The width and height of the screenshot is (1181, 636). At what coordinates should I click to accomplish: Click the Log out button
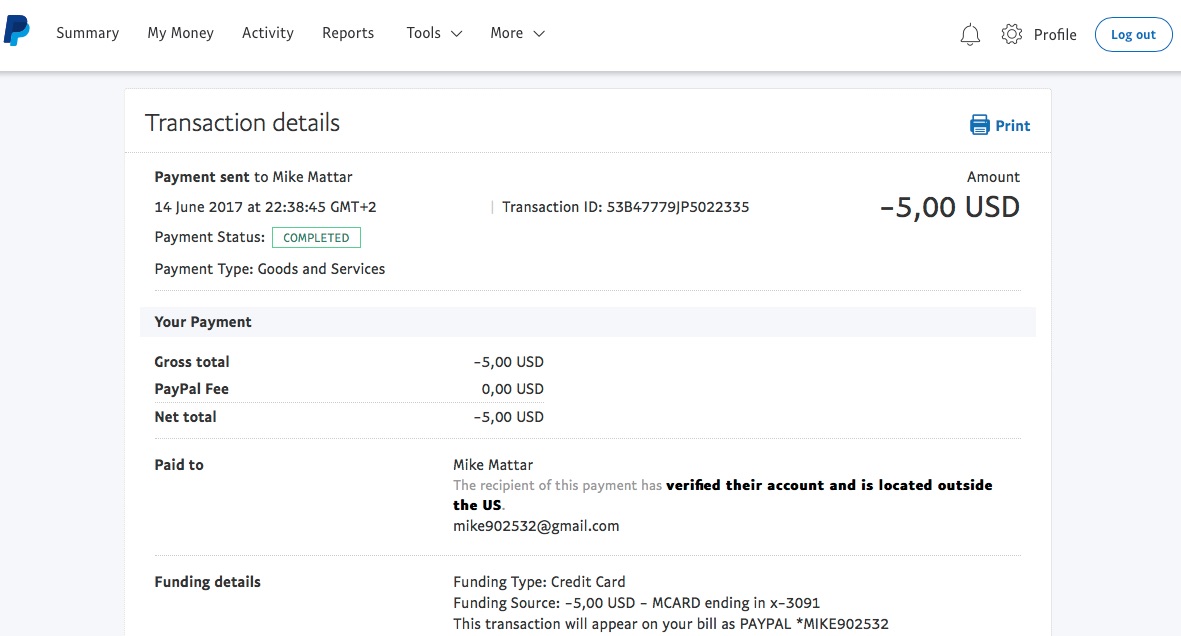click(x=1133, y=35)
